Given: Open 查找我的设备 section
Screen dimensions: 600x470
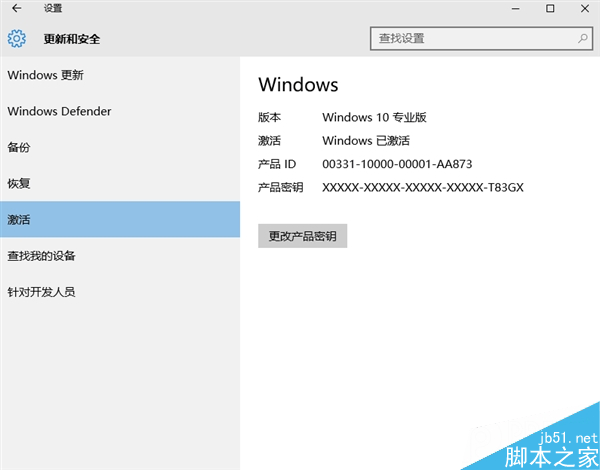Looking at the screenshot, I should click(120, 256).
